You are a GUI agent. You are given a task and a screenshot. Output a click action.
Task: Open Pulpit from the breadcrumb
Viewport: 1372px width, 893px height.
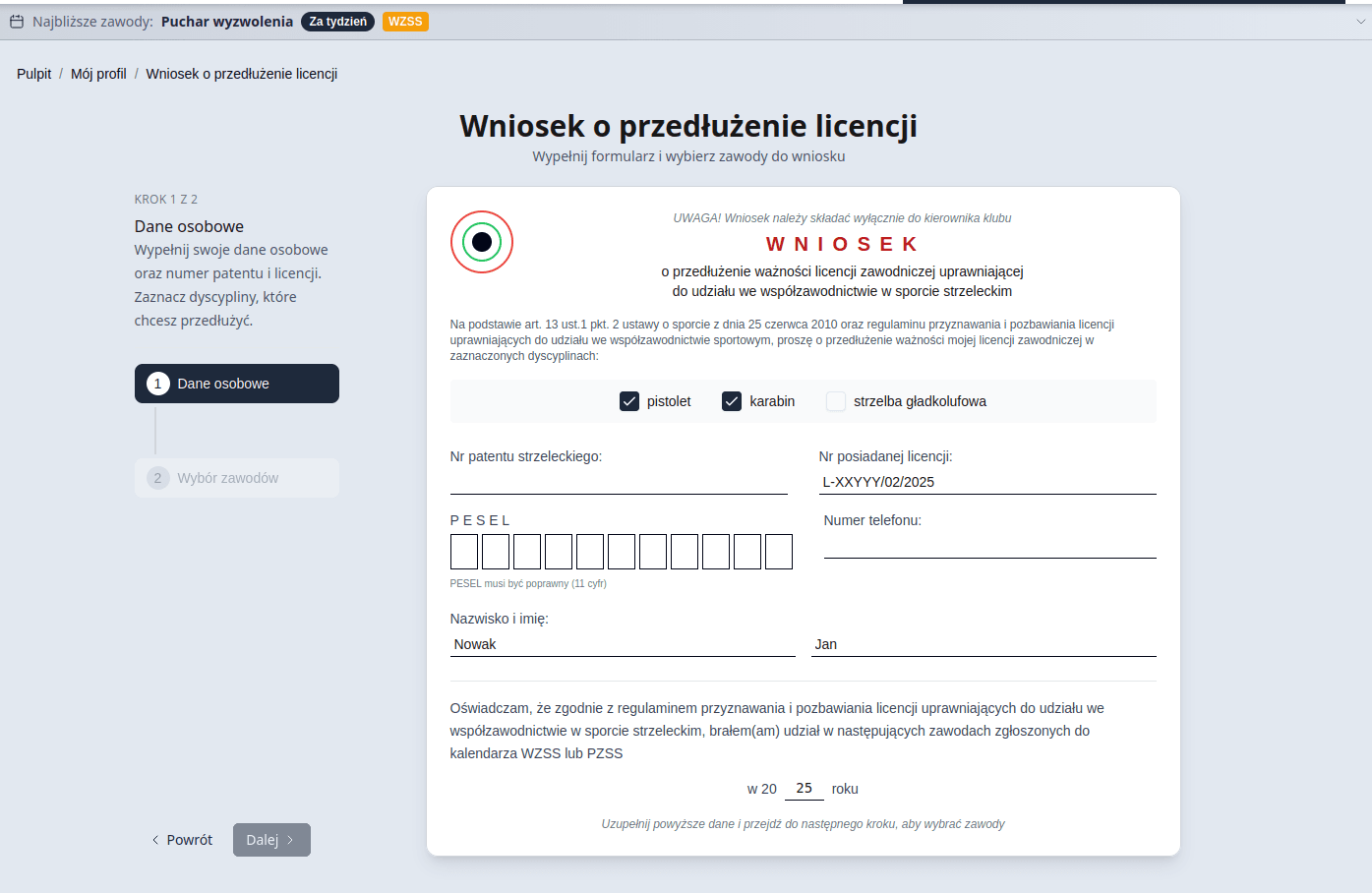(x=32, y=74)
